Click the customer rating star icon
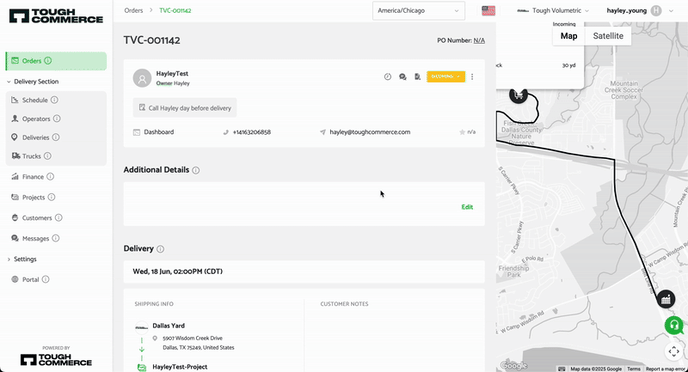 click(462, 132)
